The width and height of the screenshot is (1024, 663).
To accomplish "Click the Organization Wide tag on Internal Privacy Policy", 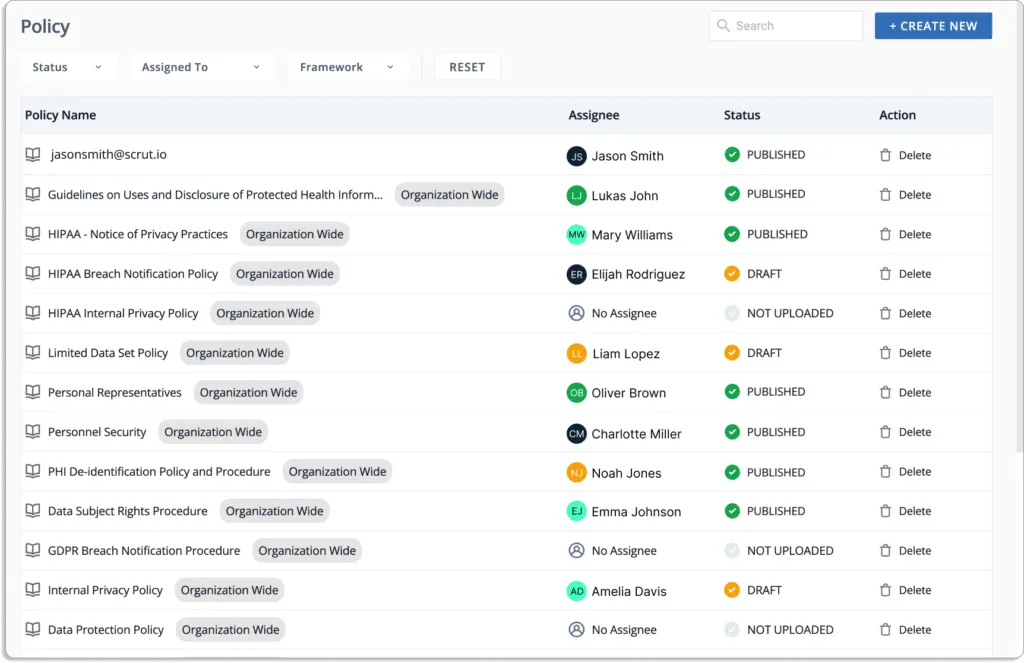I will [x=229, y=590].
